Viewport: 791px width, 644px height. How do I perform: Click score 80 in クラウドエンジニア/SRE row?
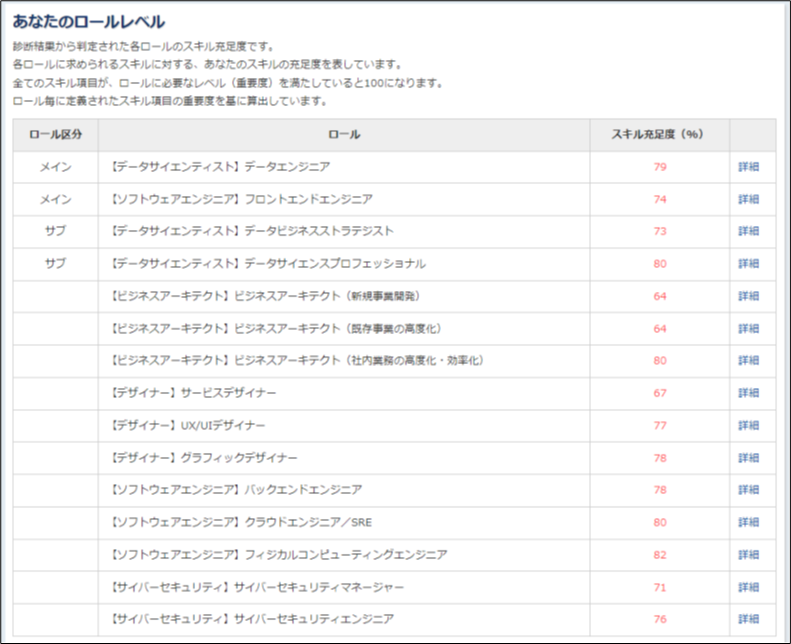pyautogui.click(x=660, y=522)
